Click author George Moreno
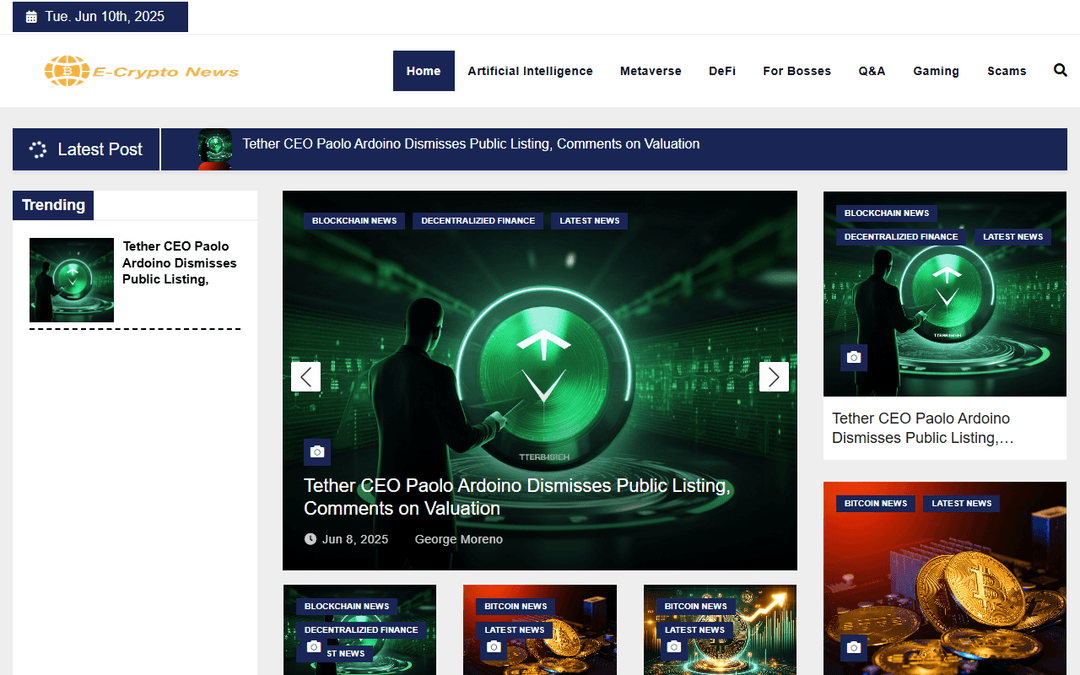Viewport: 1080px width, 675px height. (459, 539)
